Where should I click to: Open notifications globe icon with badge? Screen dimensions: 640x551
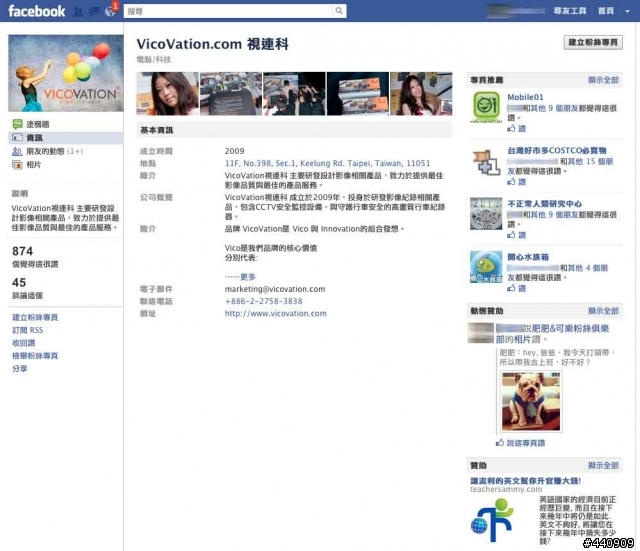pos(110,11)
